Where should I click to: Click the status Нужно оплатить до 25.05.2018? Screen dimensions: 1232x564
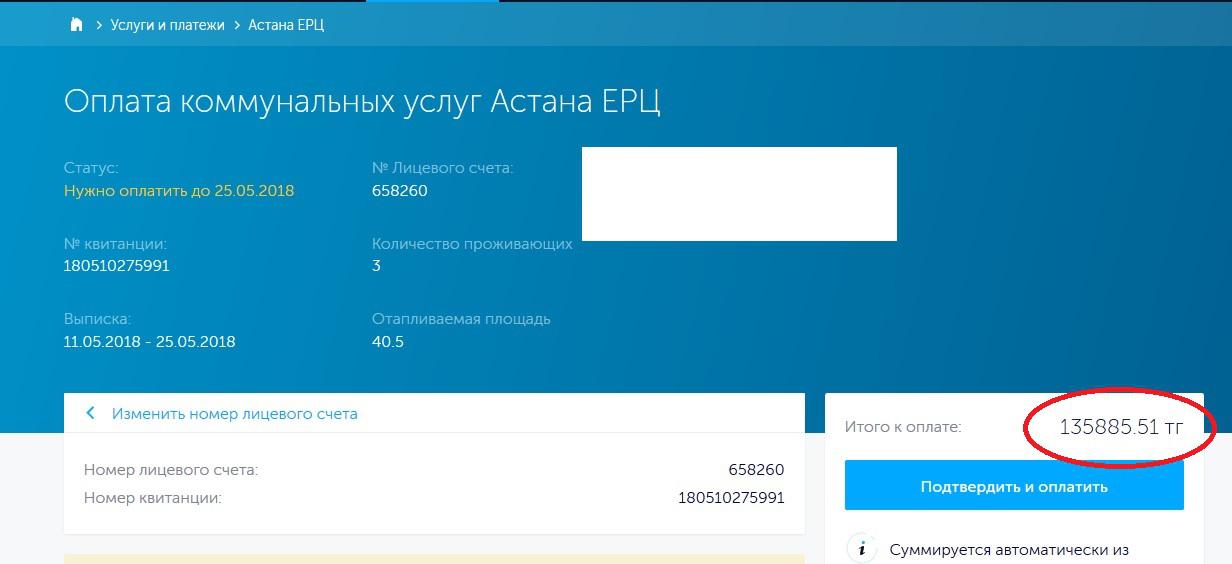coord(179,190)
